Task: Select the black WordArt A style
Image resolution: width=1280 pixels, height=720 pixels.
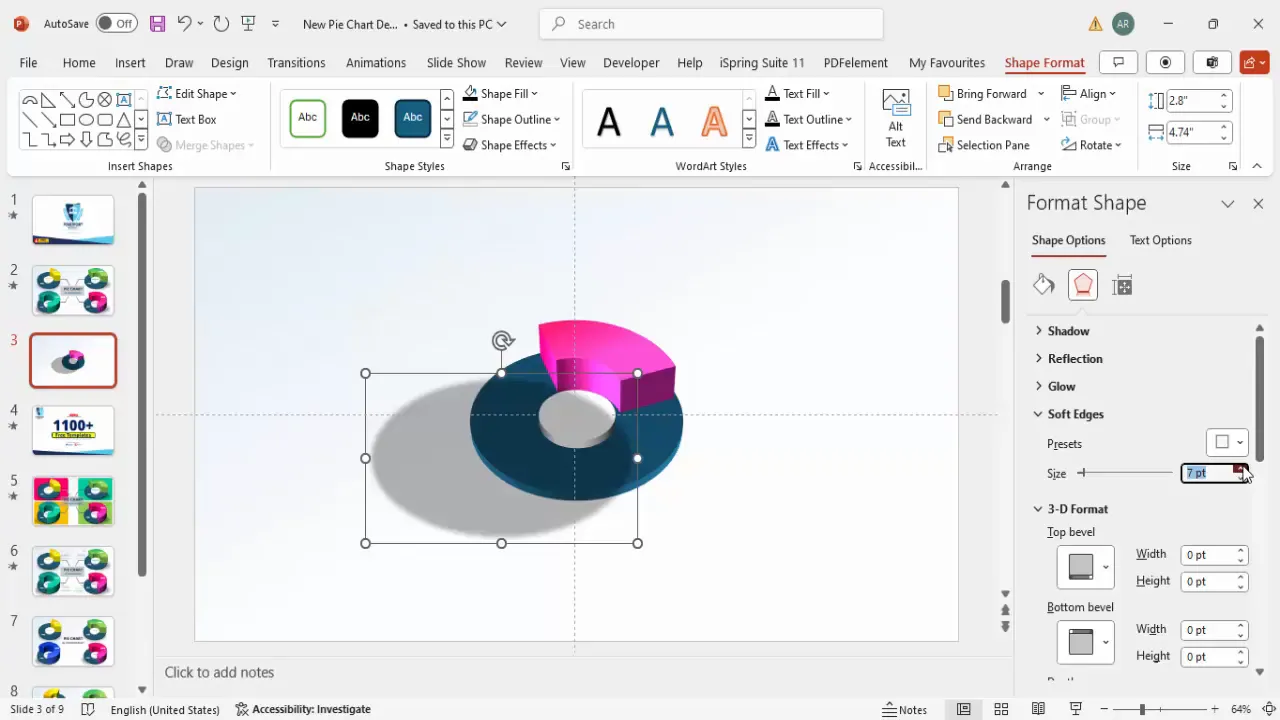Action: click(x=609, y=122)
